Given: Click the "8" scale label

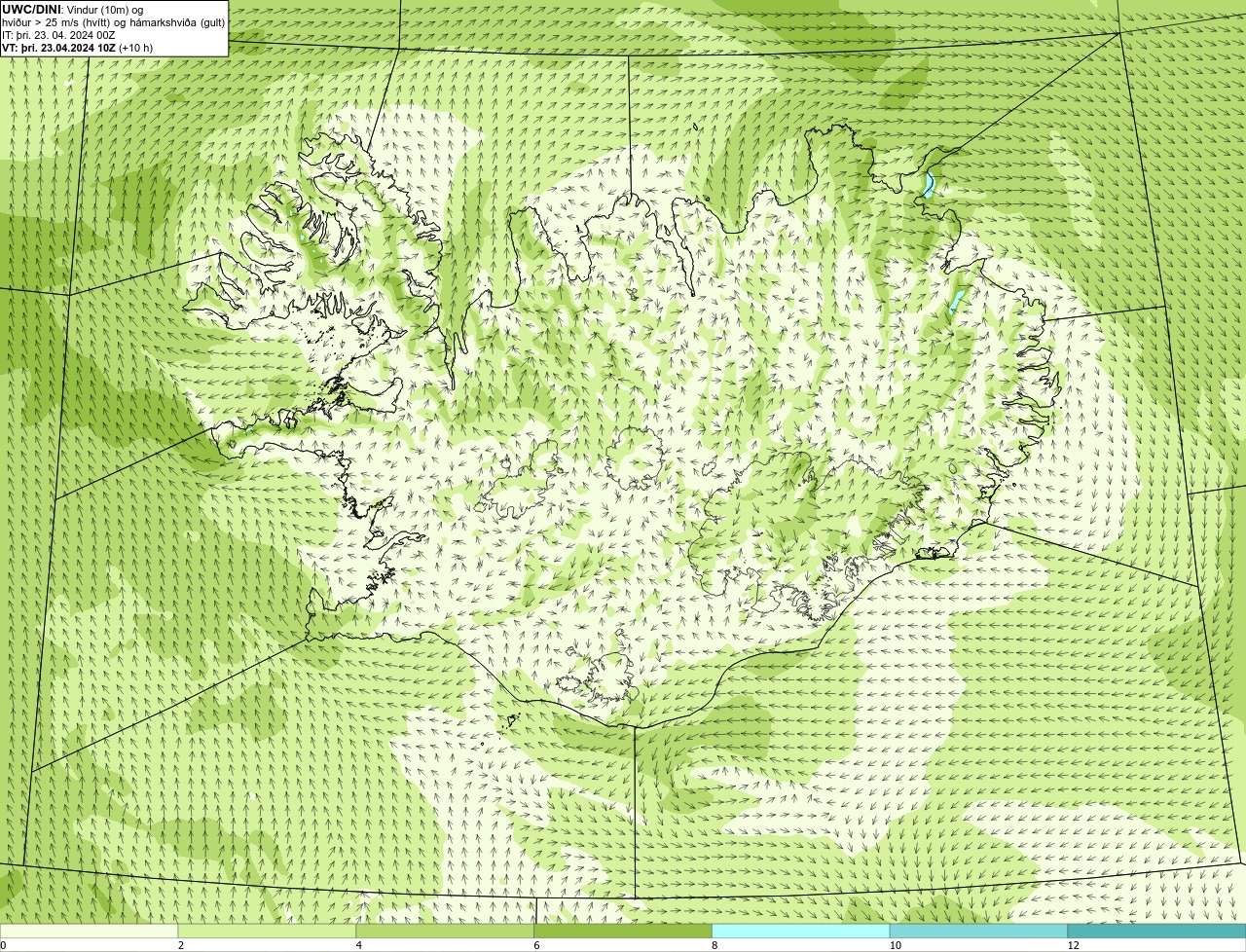Looking at the screenshot, I should tap(715, 945).
